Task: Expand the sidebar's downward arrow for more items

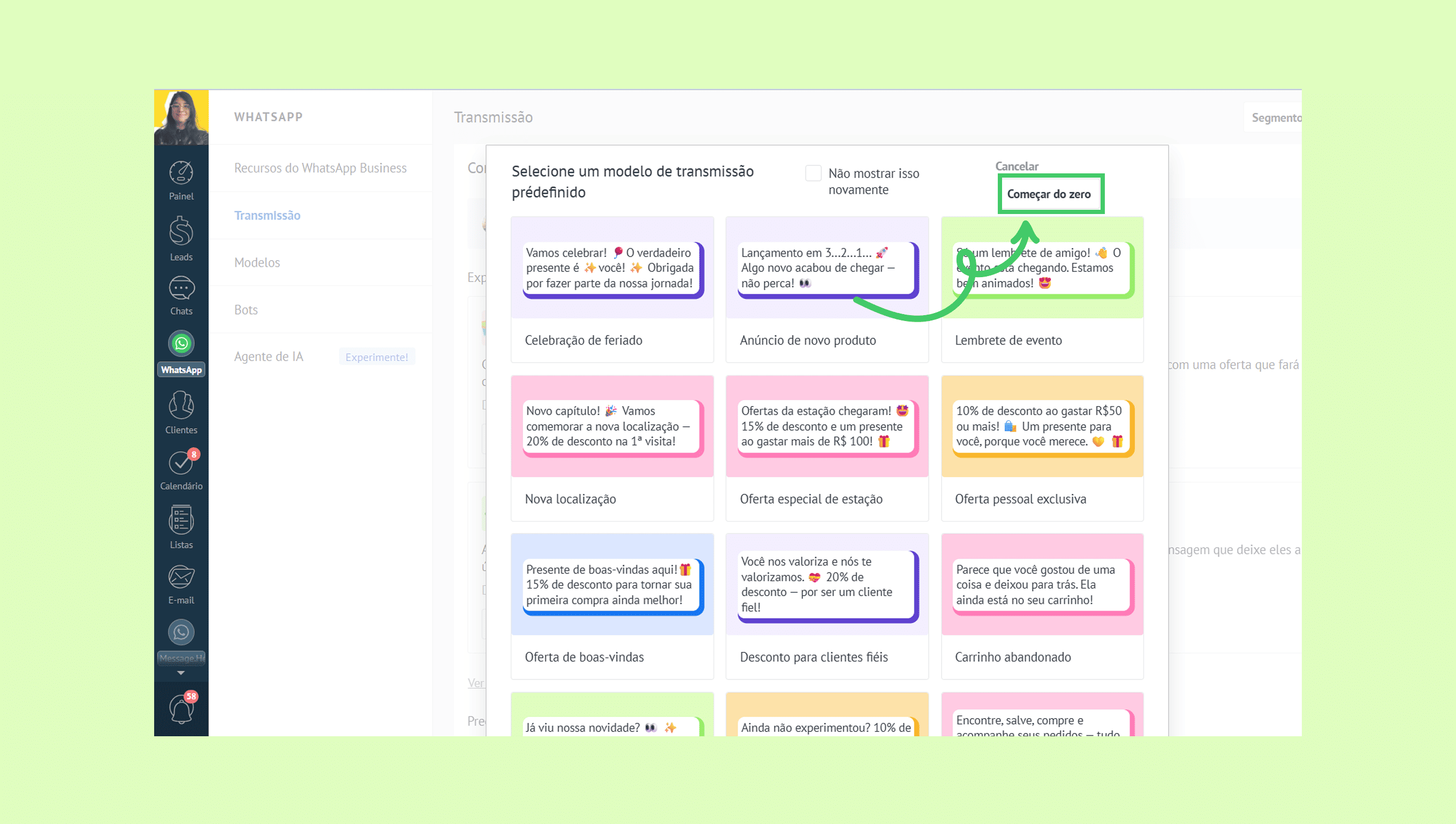Action: coord(181,673)
